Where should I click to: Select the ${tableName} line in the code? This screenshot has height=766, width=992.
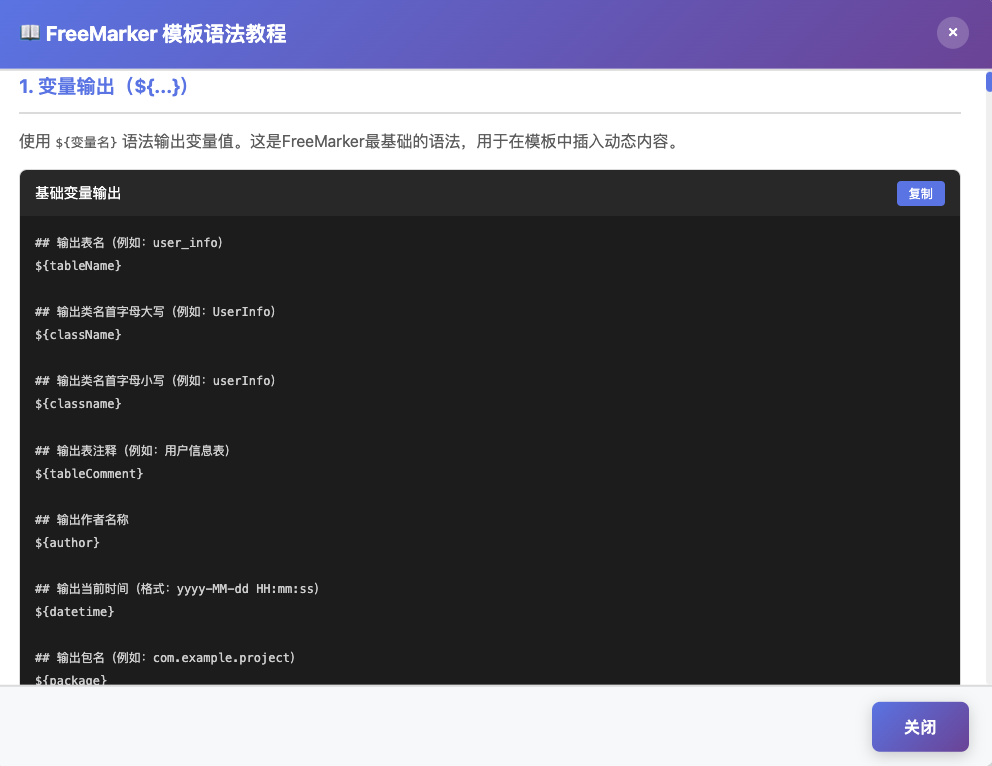[x=78, y=265]
